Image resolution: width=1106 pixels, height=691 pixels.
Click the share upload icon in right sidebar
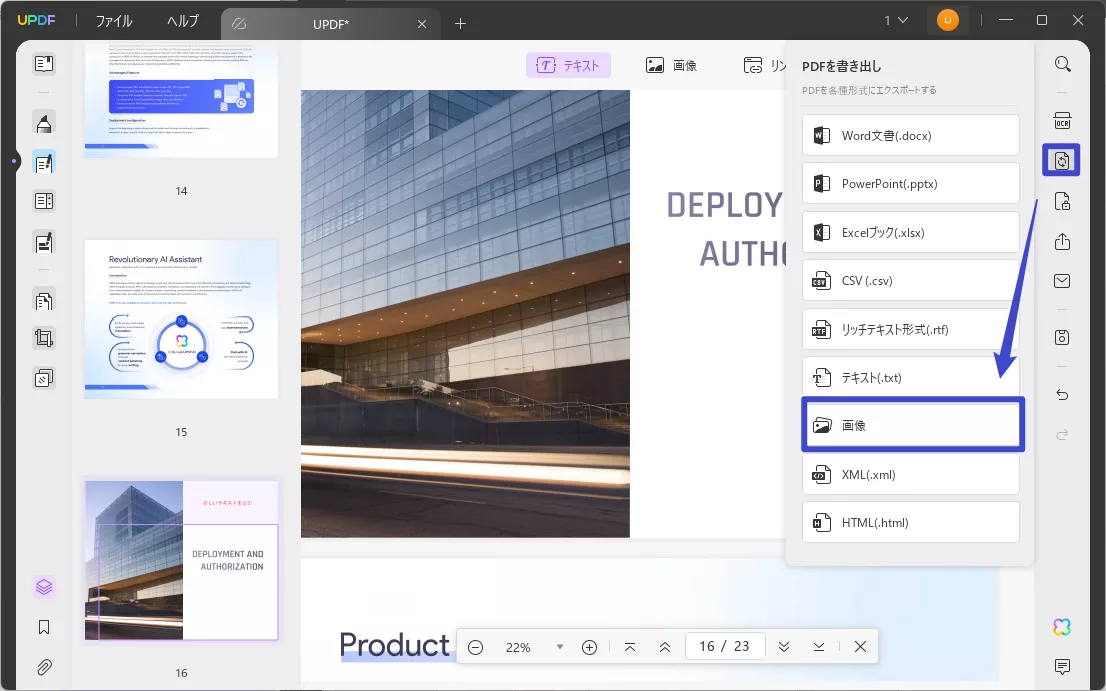1062,242
